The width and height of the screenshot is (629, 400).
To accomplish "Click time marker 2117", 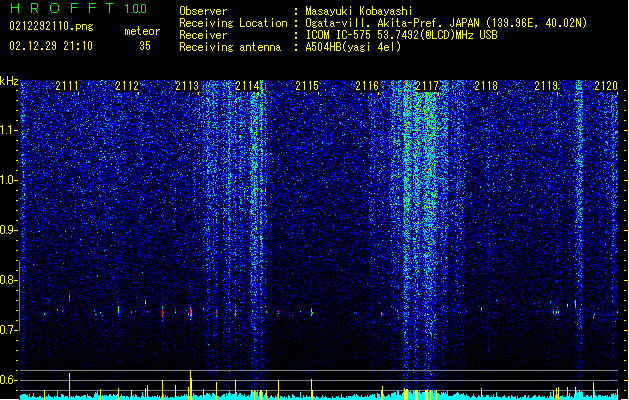I will click(427, 85).
